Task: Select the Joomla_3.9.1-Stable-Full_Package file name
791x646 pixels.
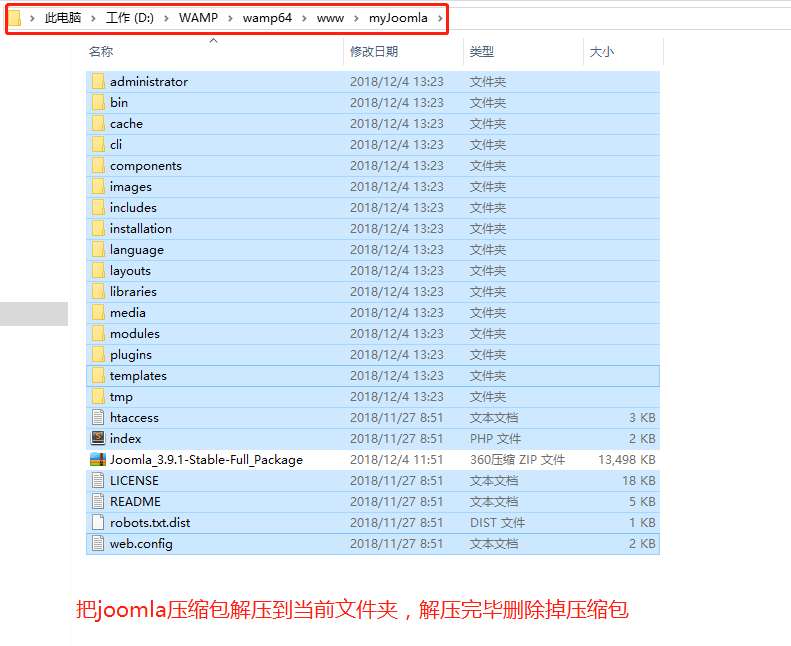Action: 206,460
